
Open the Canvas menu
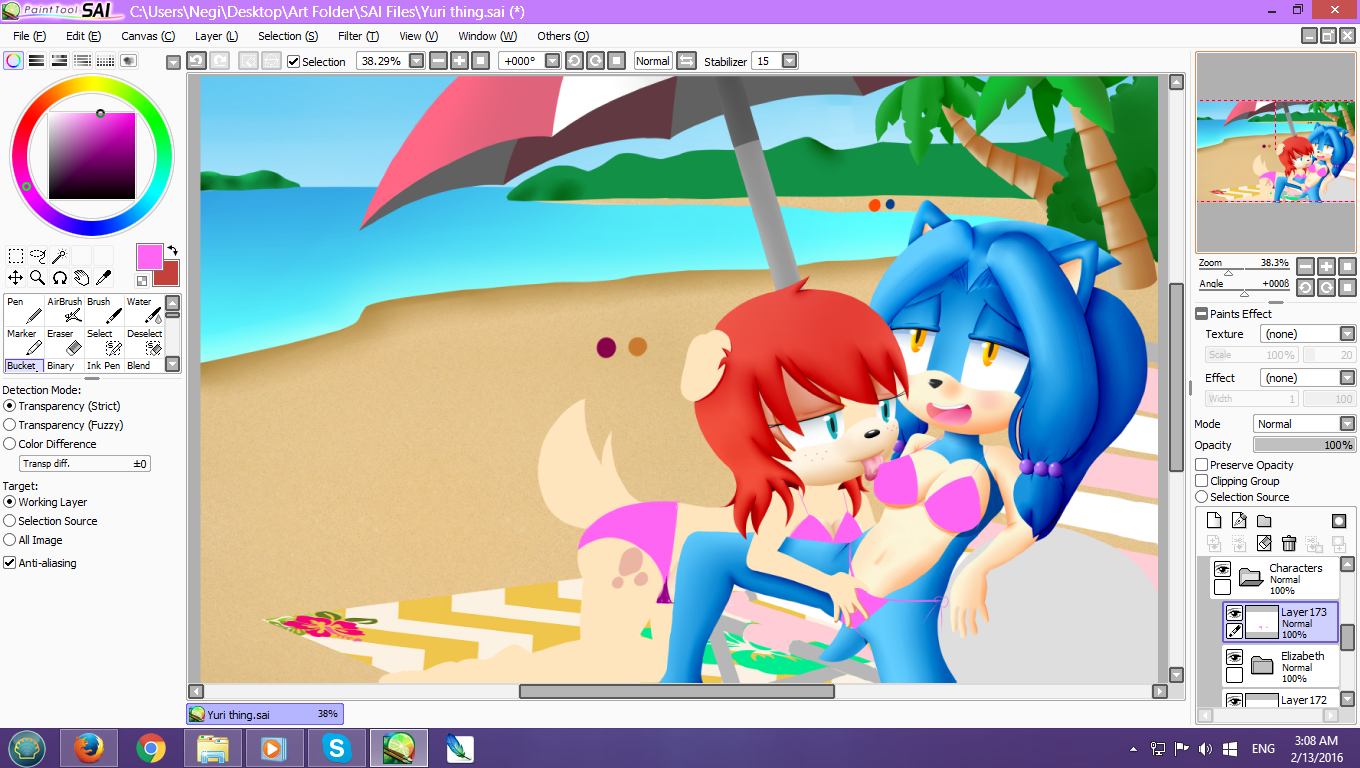148,36
